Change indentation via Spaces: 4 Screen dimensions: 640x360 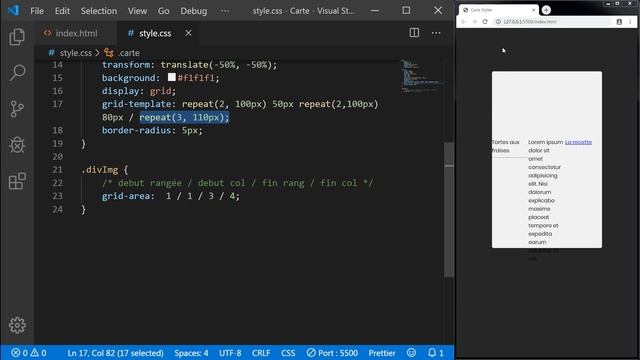click(191, 353)
